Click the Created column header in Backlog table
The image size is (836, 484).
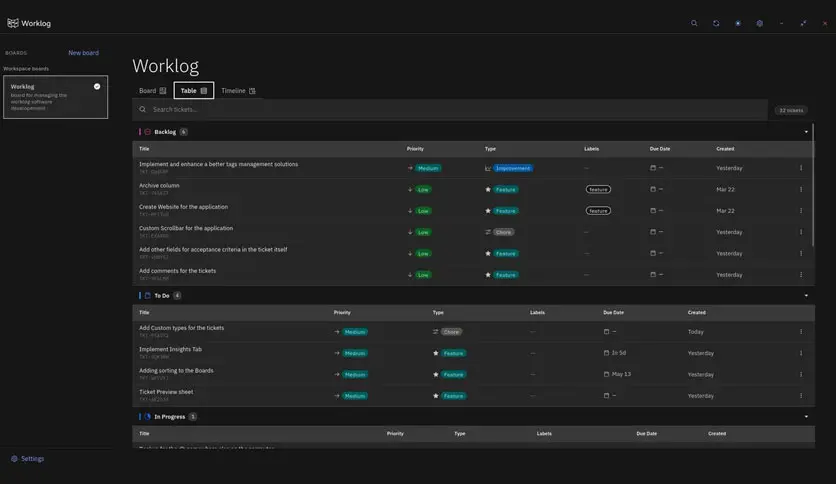click(725, 149)
